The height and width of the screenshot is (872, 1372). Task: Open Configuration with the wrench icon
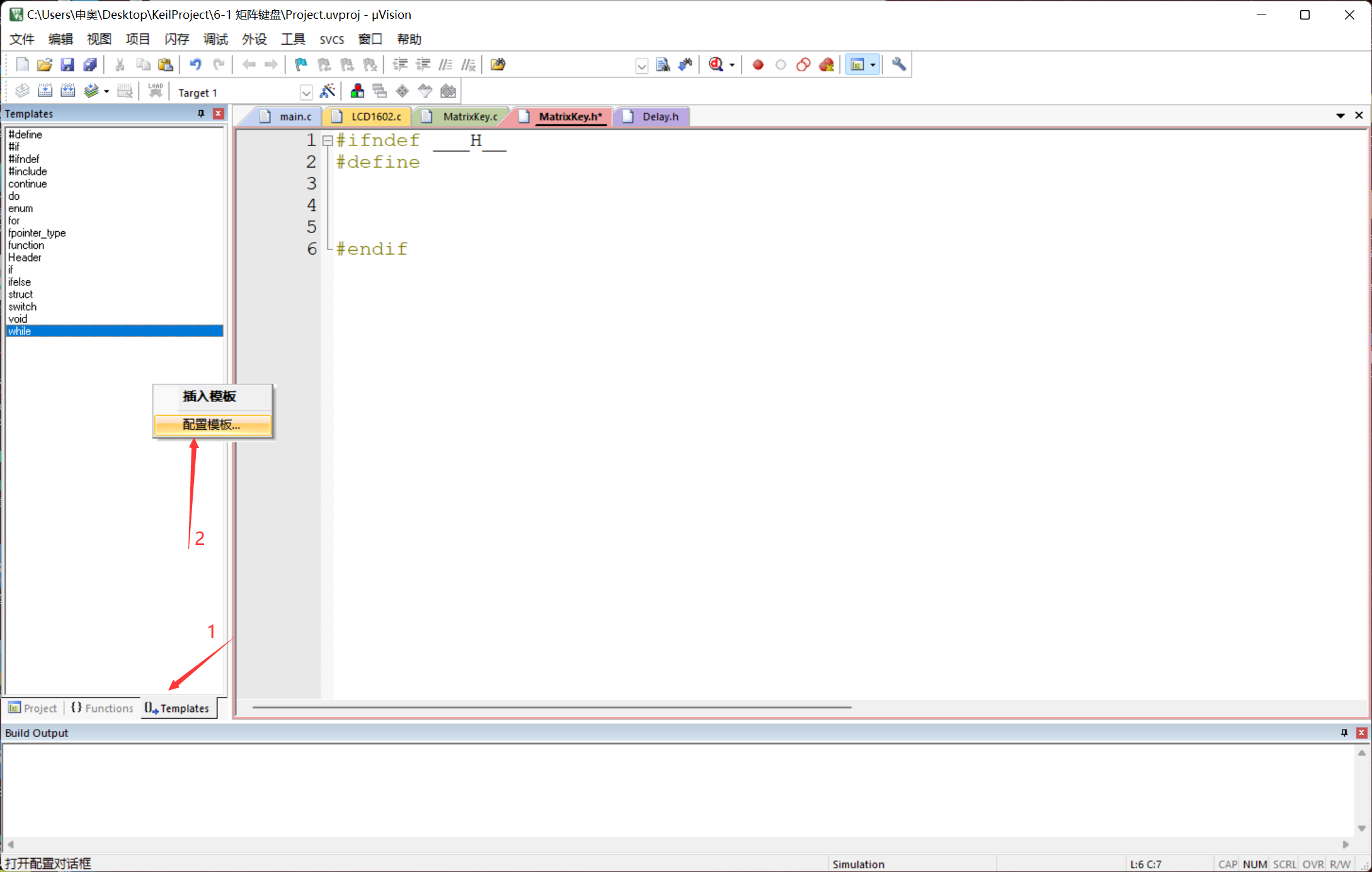pos(899,64)
